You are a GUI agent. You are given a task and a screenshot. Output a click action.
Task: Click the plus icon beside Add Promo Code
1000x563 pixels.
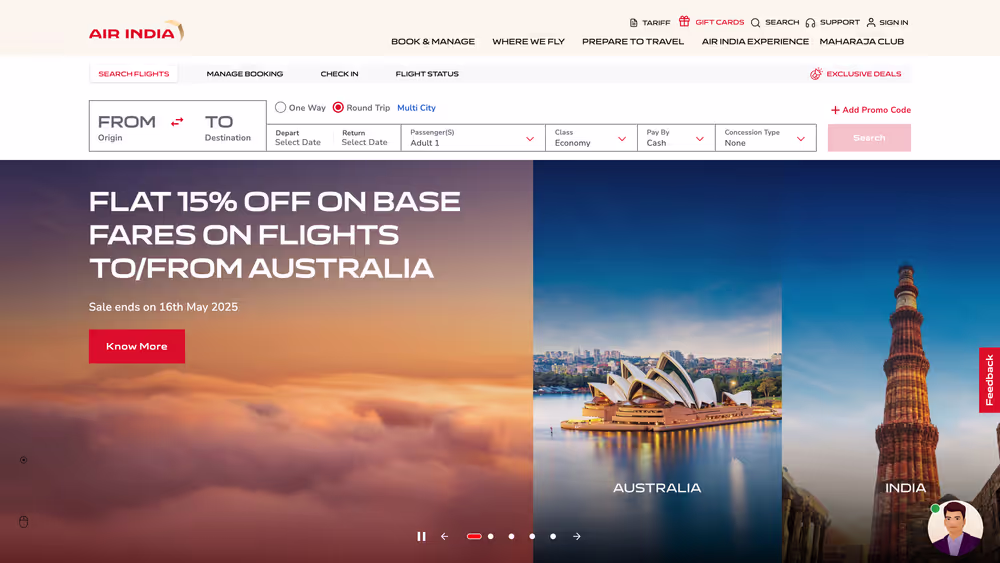(x=835, y=110)
